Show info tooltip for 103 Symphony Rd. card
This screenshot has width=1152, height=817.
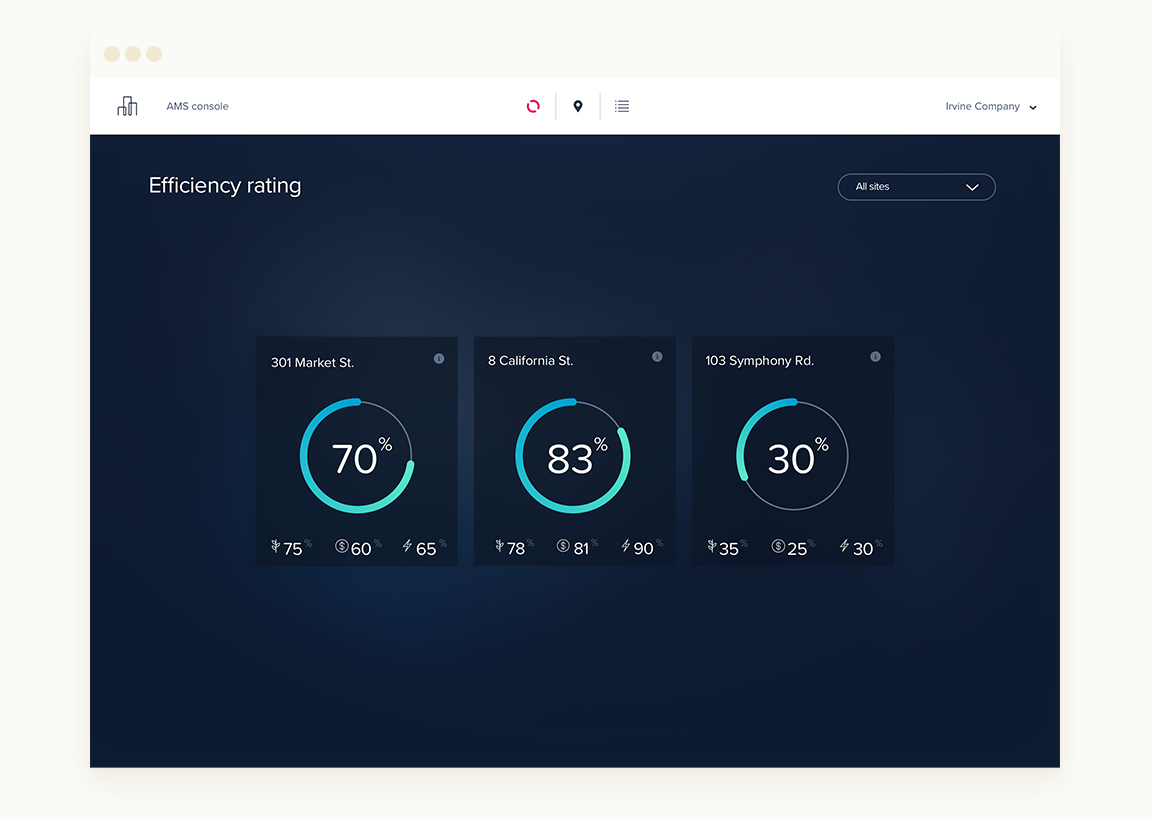tap(875, 356)
